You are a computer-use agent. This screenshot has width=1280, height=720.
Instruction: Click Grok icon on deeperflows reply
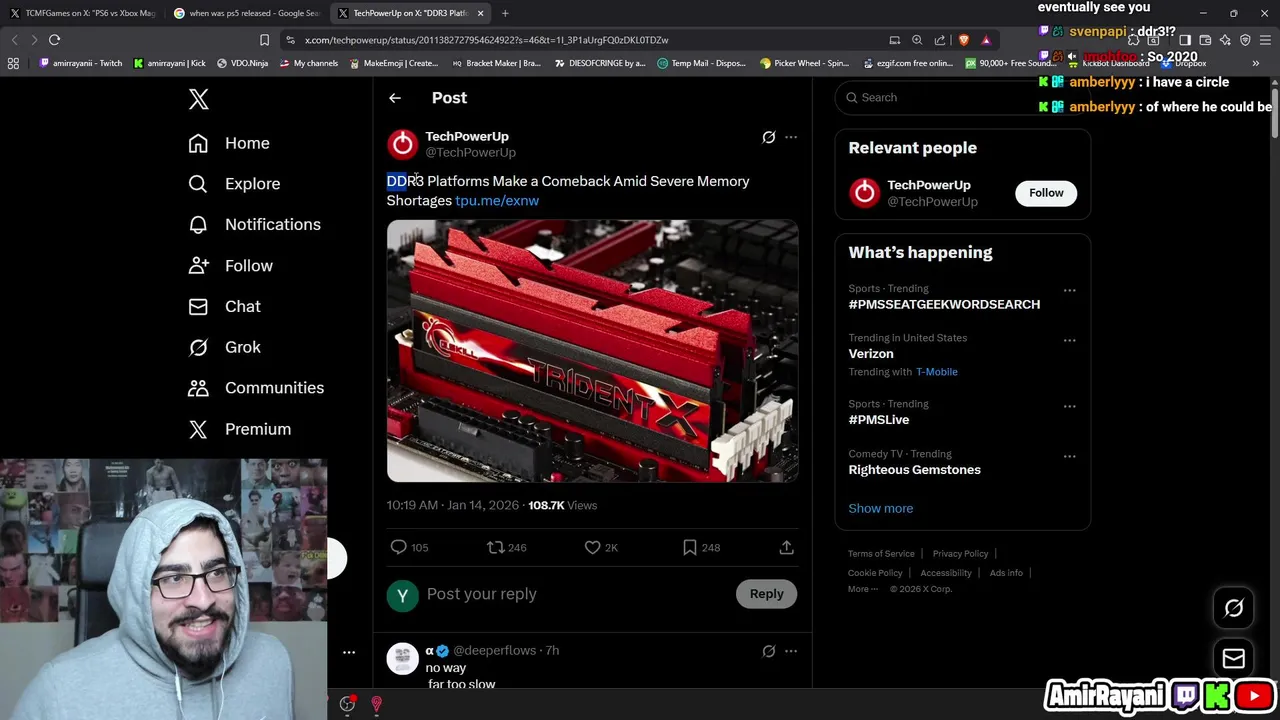click(x=768, y=651)
